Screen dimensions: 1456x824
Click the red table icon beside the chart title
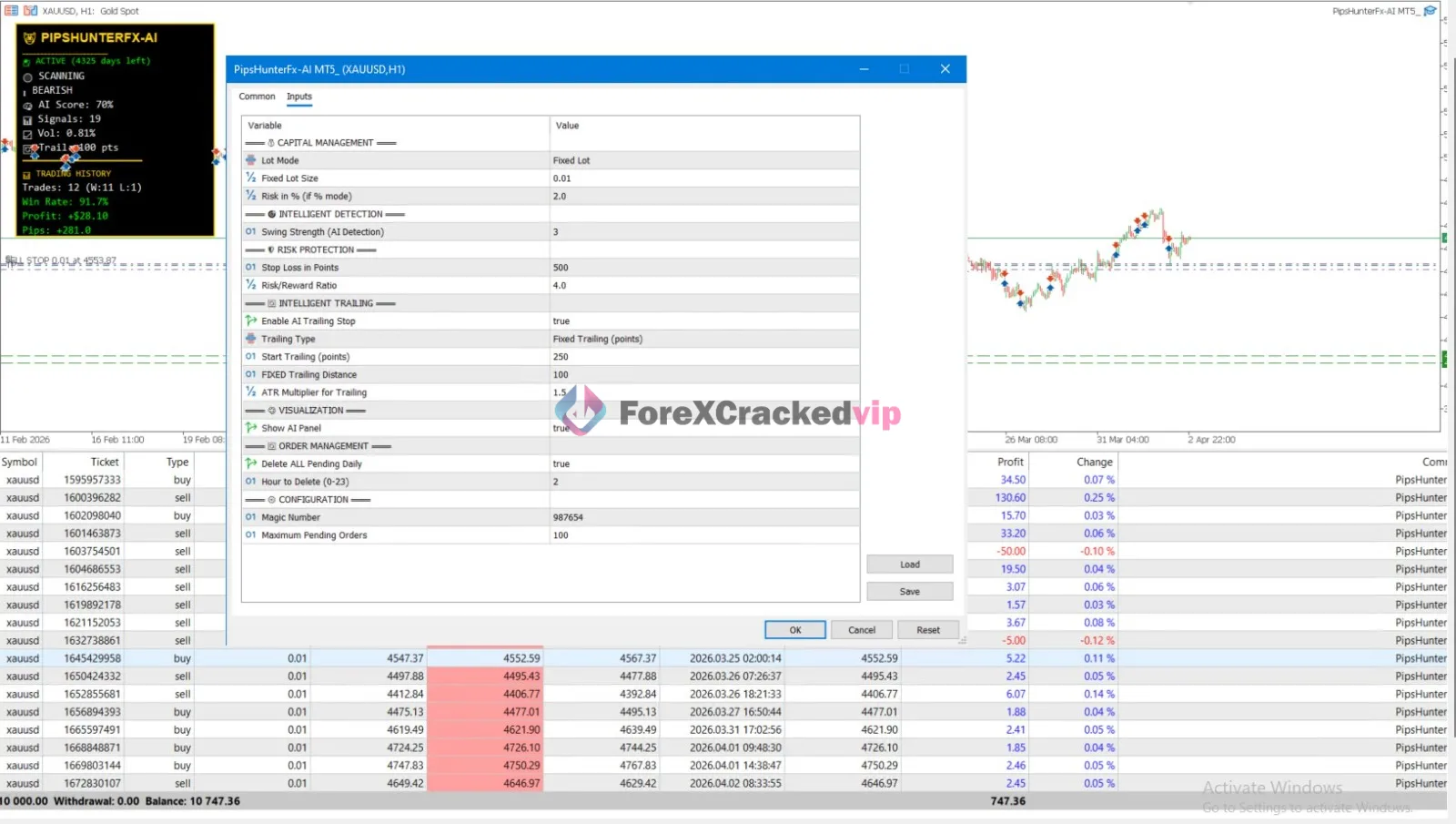pyautogui.click(x=11, y=11)
